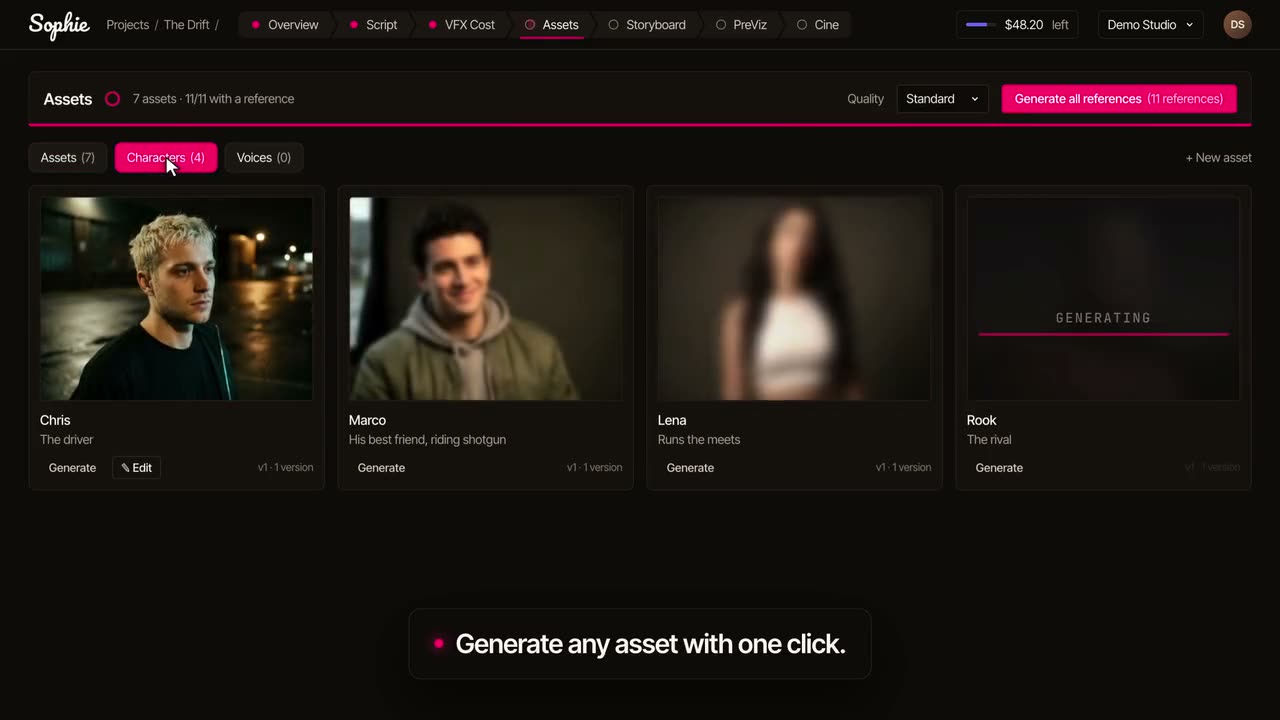Switch to the Script tab
This screenshot has width=1280, height=720.
click(373, 25)
